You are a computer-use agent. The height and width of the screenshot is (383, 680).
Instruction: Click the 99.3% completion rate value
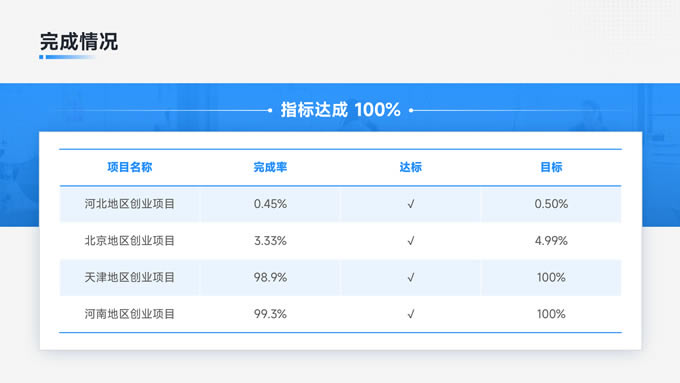coord(270,314)
